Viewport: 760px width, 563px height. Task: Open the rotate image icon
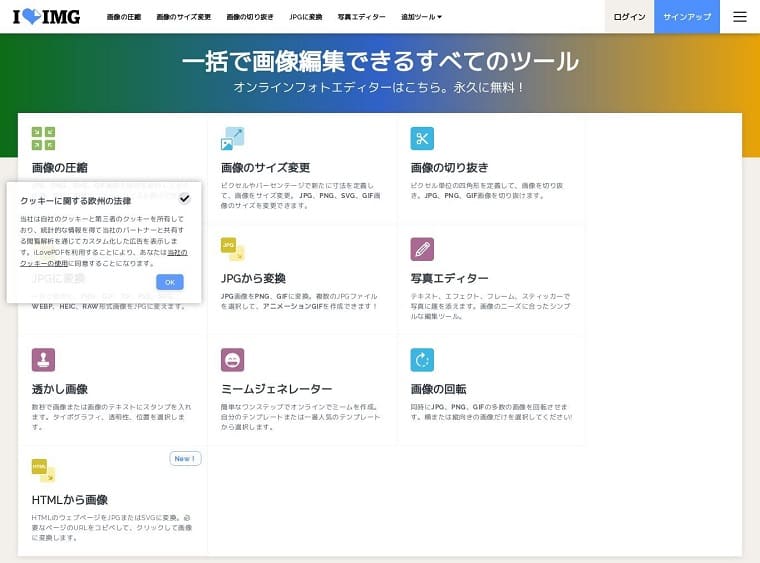tap(422, 360)
